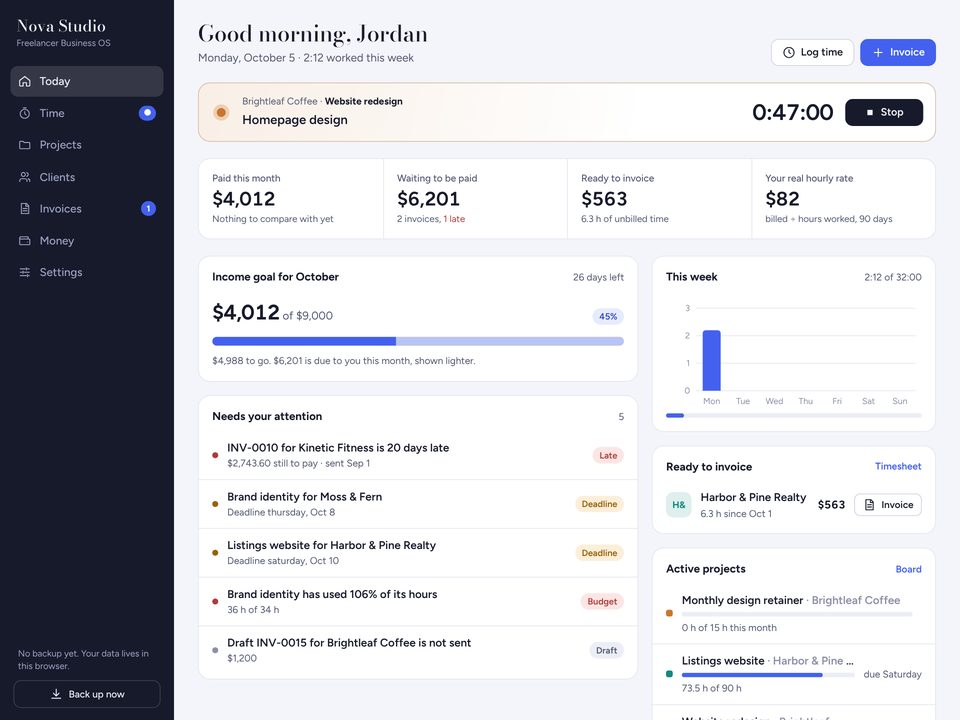960x720 pixels.
Task: Open Listings website in Active projects
Action: point(793,673)
